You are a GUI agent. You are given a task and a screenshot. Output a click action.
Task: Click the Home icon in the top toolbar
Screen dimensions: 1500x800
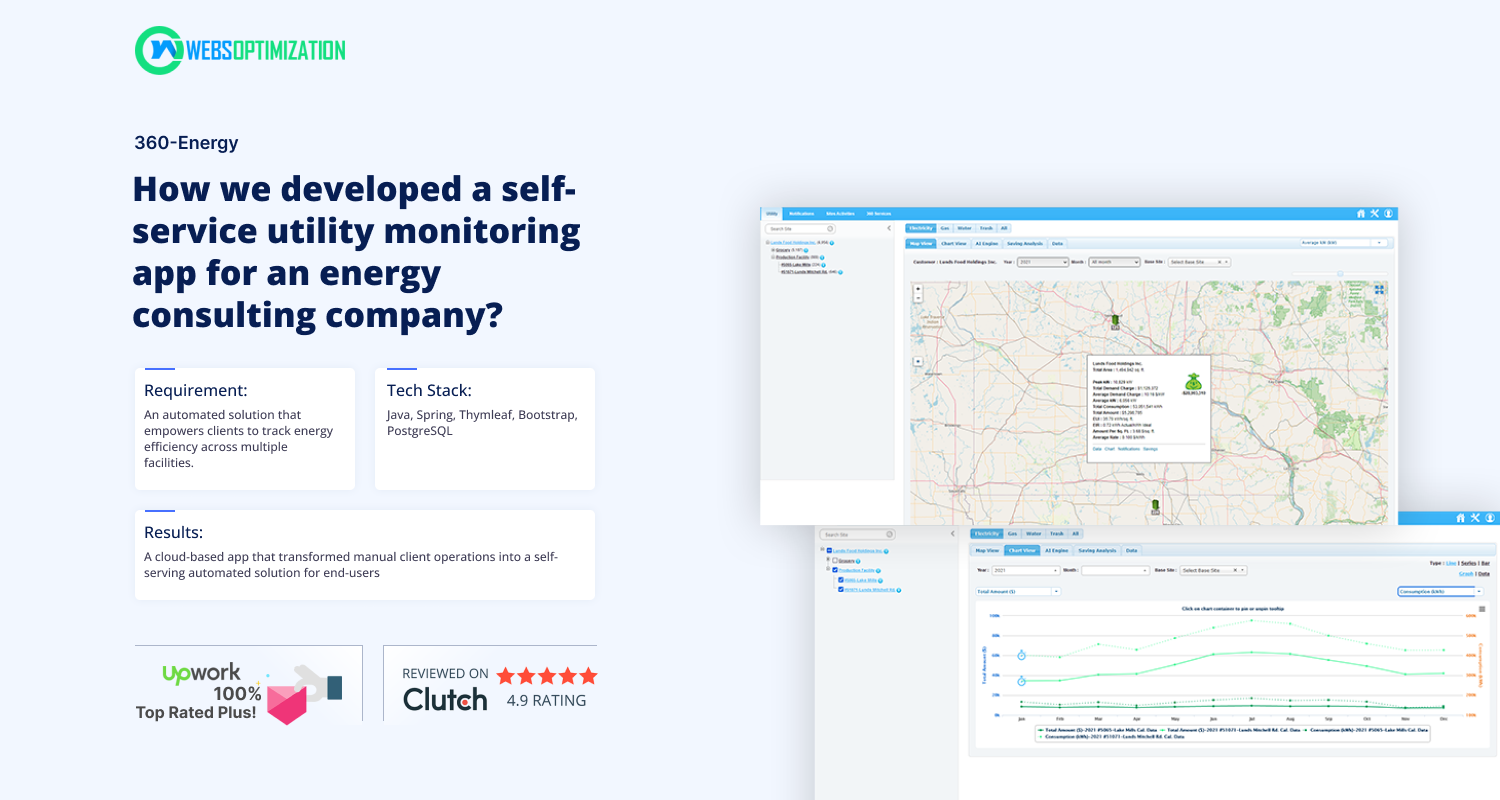click(x=1361, y=214)
